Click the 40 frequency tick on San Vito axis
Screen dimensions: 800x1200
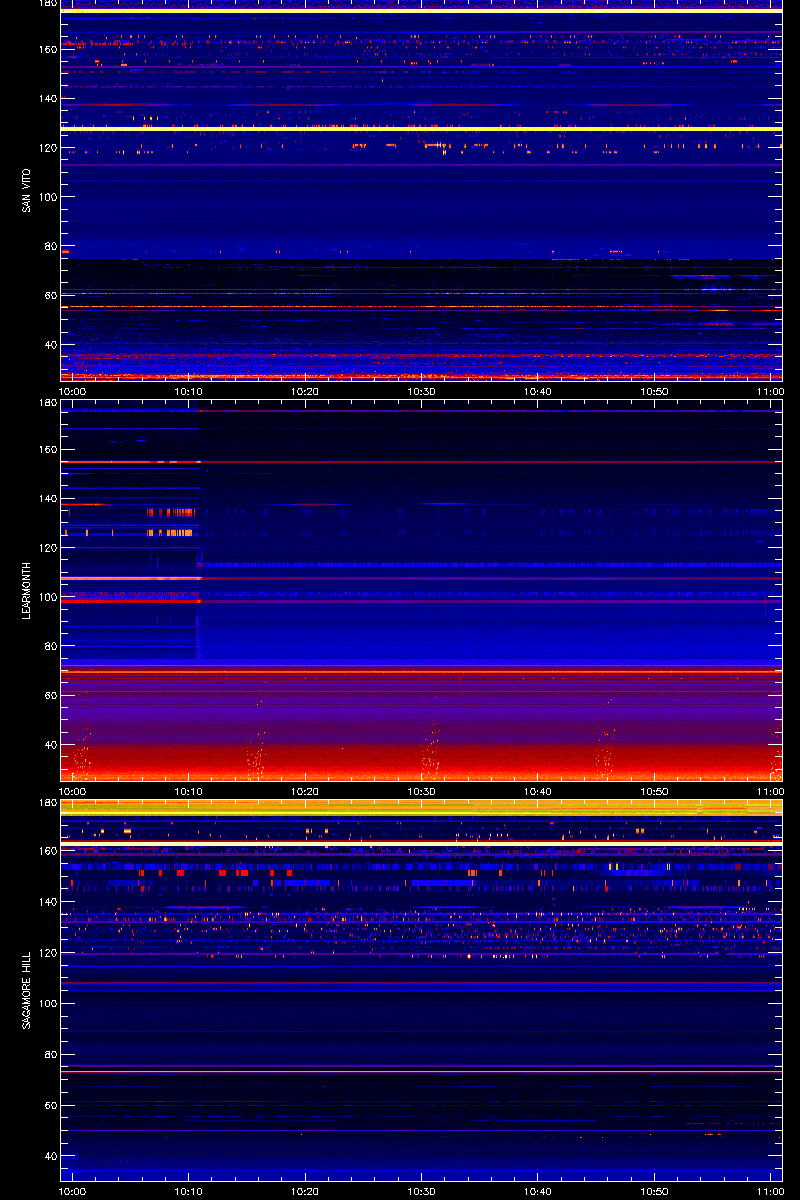coord(50,344)
